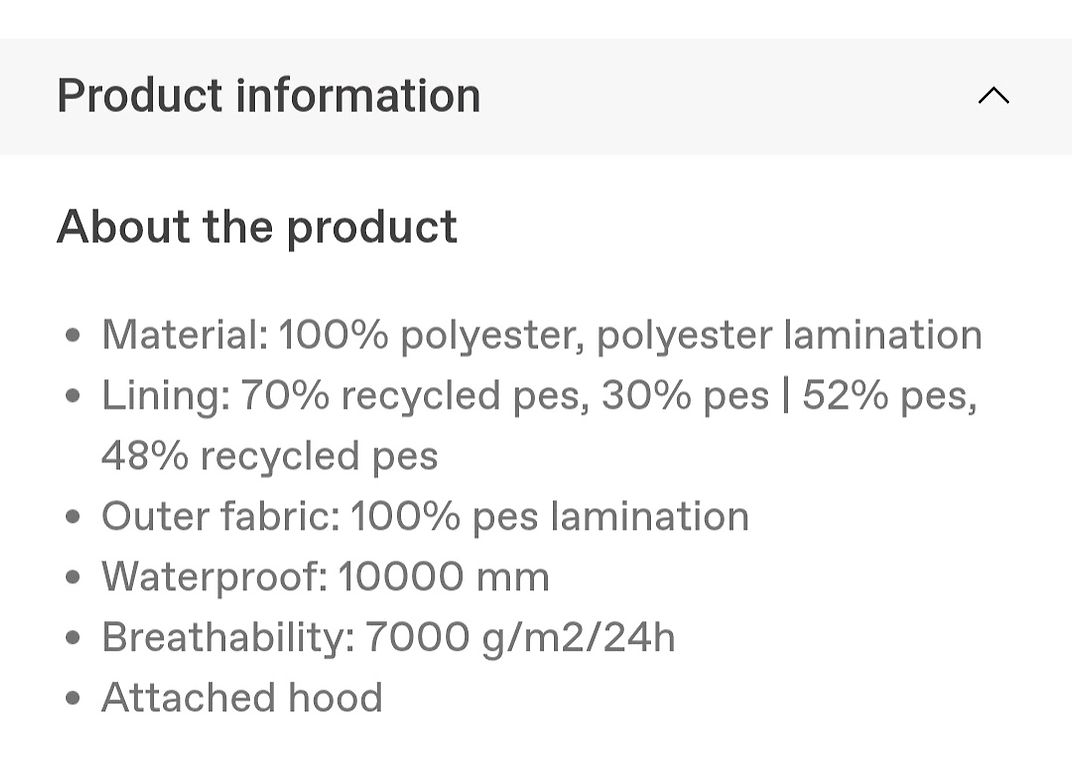Screen dimensions: 1072x768
Task: Click the word polyester lamination in Material
Action: point(790,336)
